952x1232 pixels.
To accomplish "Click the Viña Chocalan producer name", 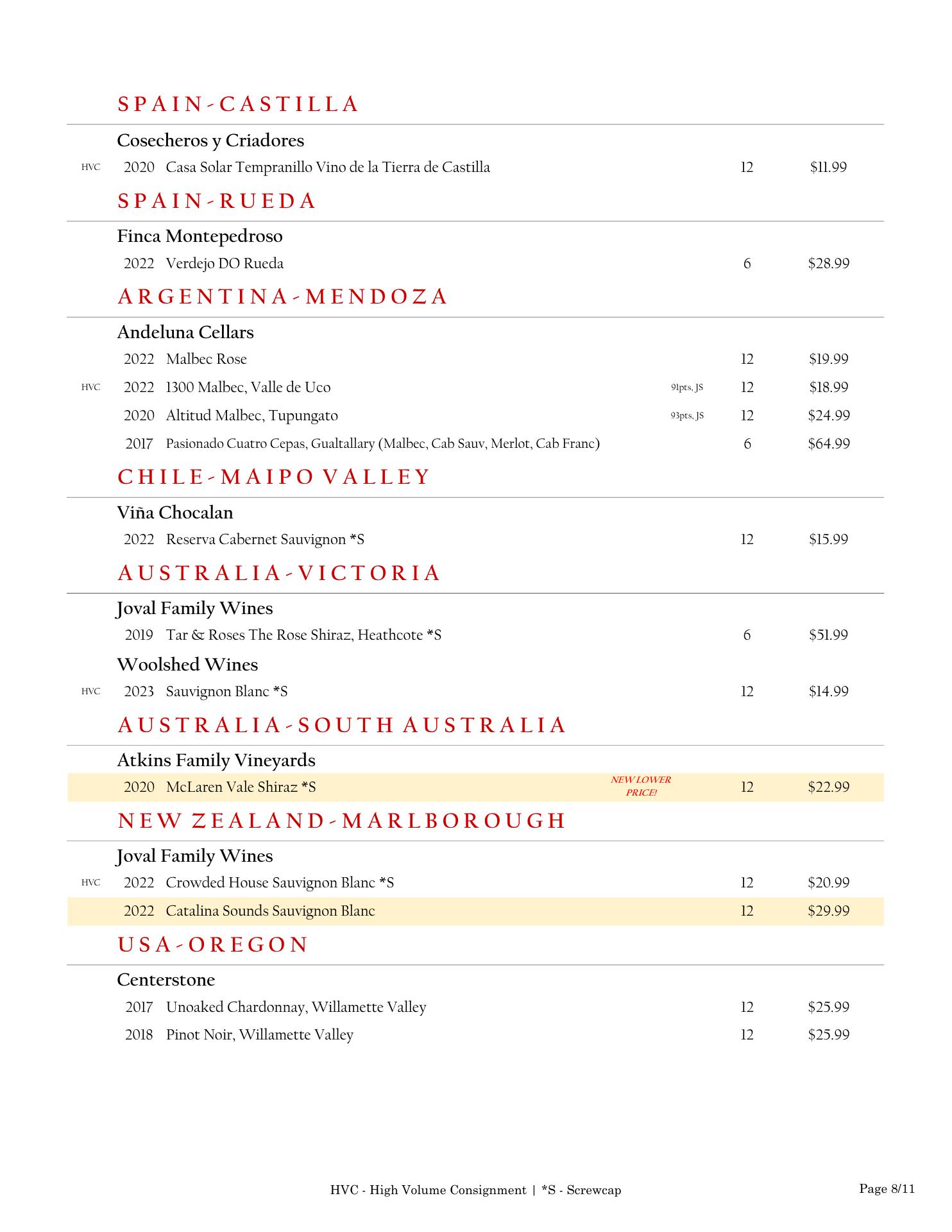I will (175, 513).
